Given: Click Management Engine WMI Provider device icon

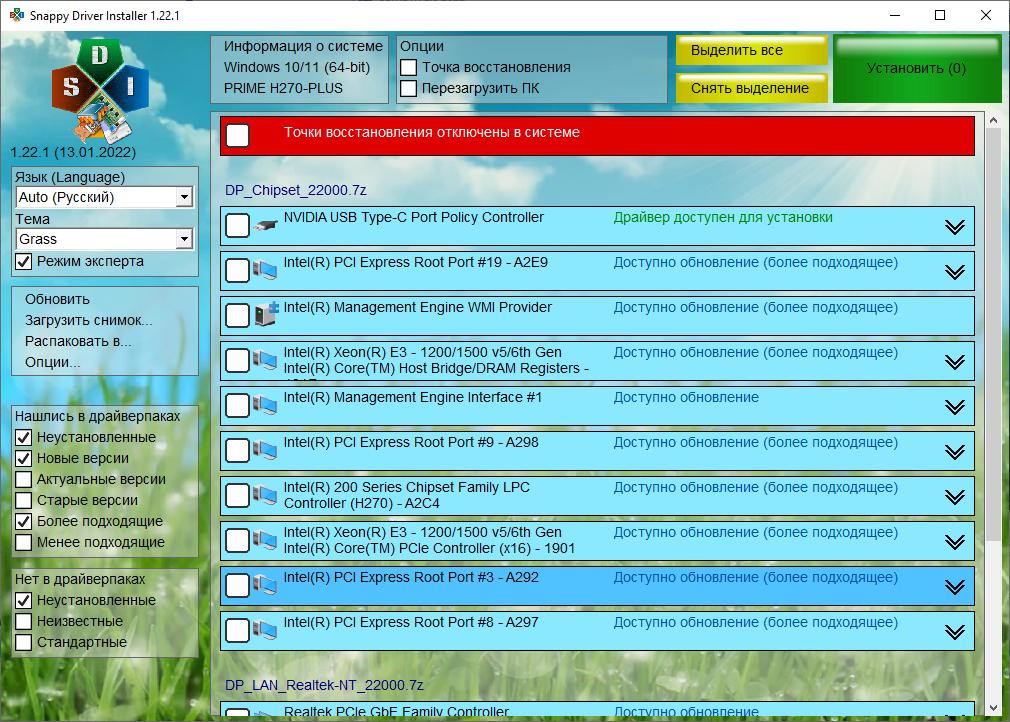Looking at the screenshot, I should [265, 314].
